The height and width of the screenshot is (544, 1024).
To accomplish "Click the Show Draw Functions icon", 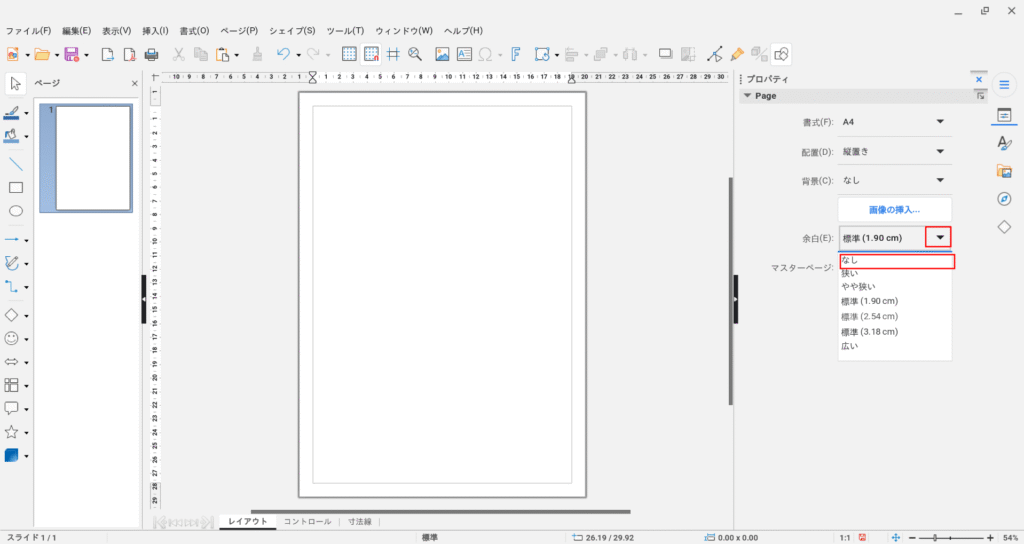I will 781,54.
